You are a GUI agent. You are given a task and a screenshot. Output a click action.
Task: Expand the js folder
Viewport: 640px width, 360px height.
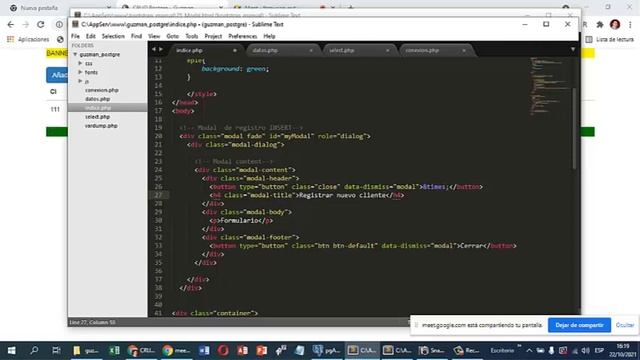pos(80,81)
